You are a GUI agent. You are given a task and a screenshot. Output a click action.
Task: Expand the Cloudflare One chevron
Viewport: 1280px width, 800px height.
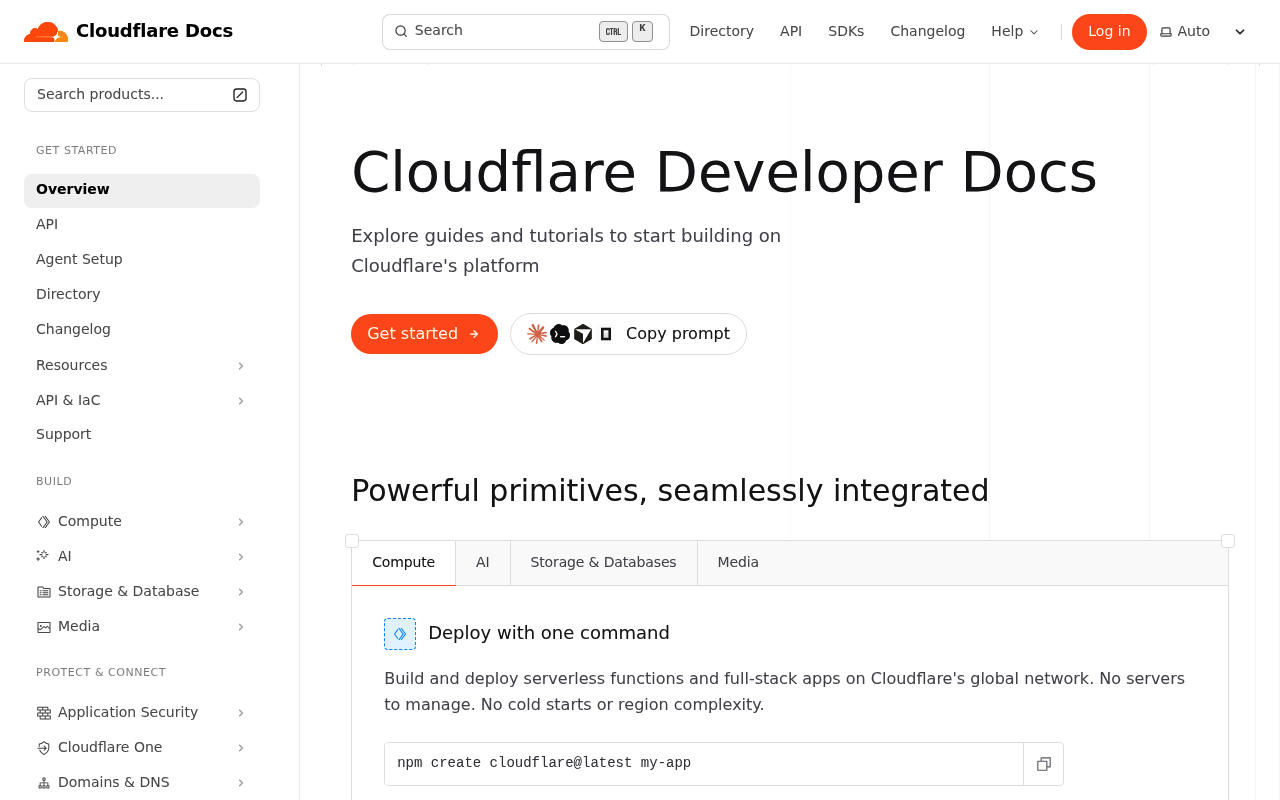point(241,748)
